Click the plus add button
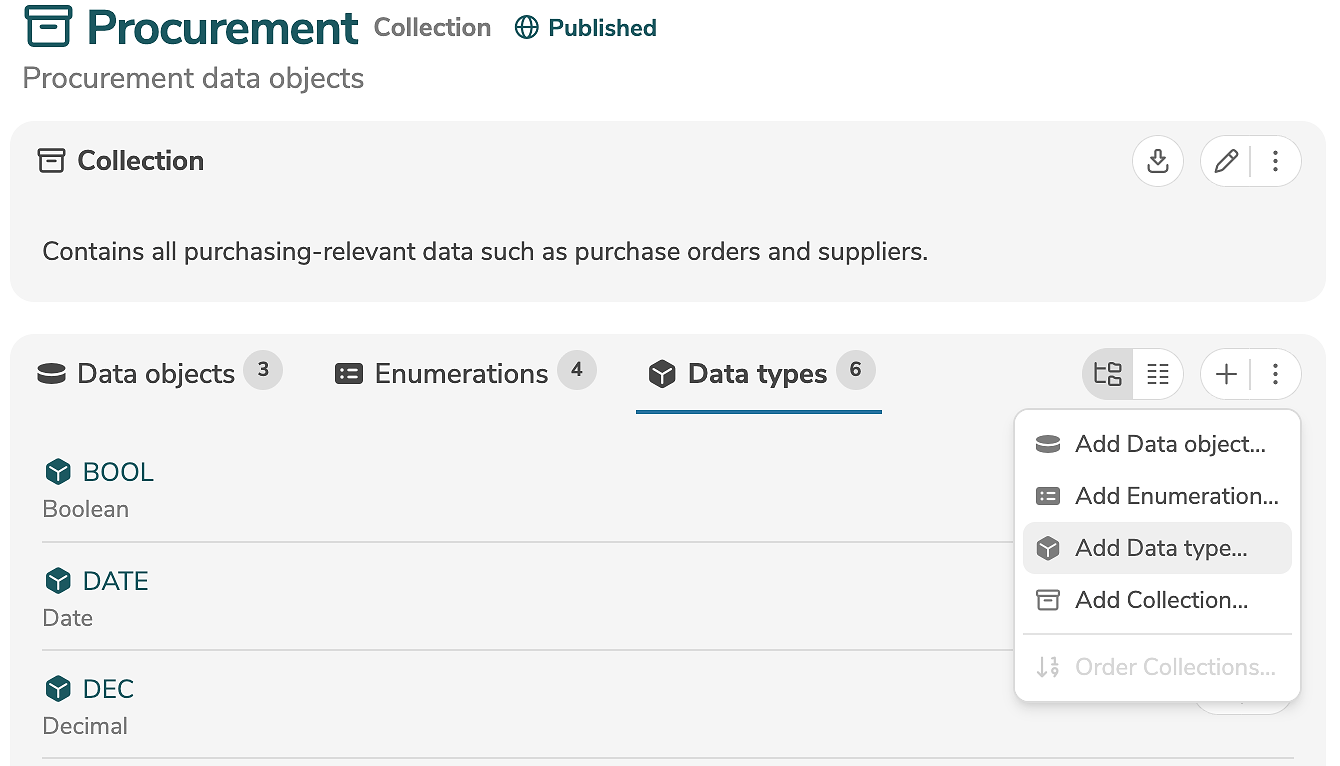 pyautogui.click(x=1226, y=374)
